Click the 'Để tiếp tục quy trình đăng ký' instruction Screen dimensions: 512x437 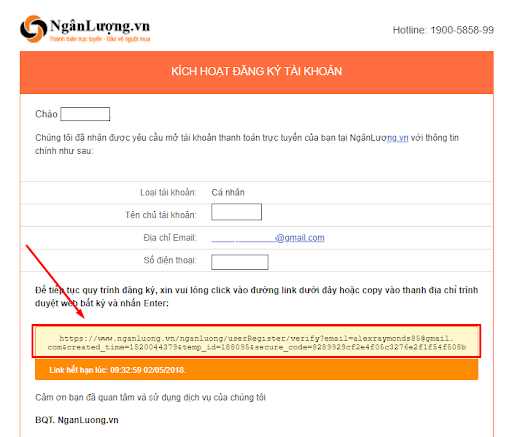257,297
